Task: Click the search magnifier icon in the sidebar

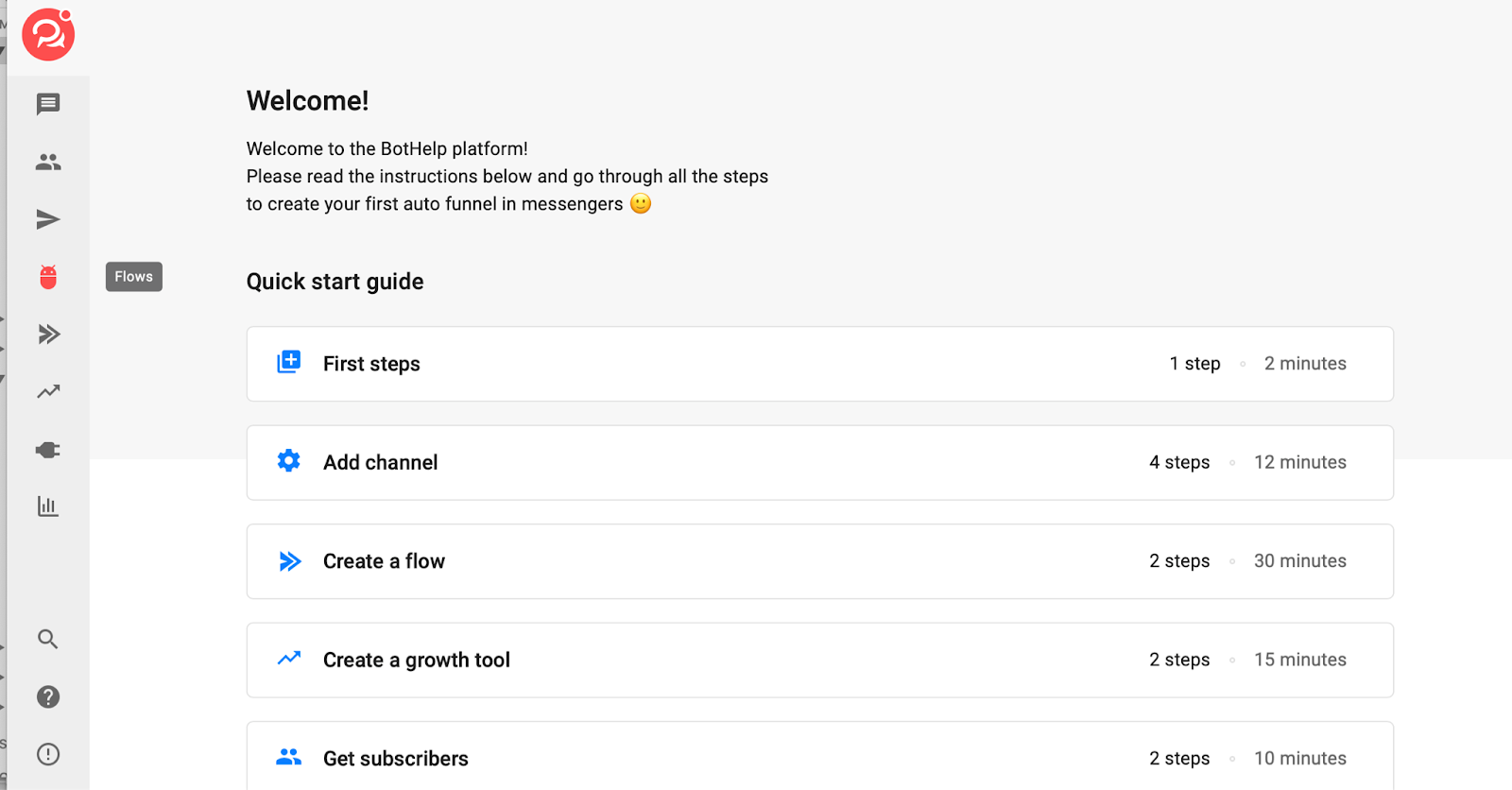Action: (x=48, y=640)
